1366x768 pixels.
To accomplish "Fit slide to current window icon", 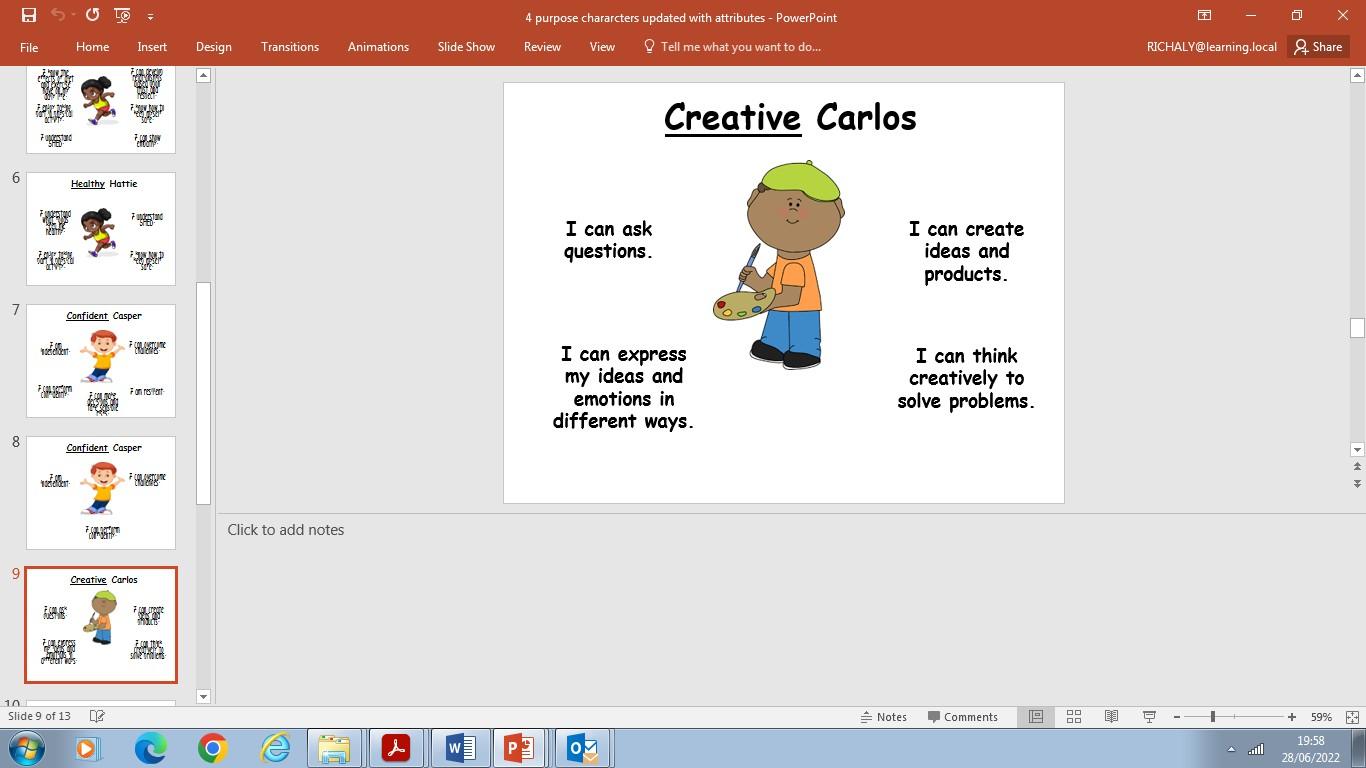I will tap(1352, 716).
